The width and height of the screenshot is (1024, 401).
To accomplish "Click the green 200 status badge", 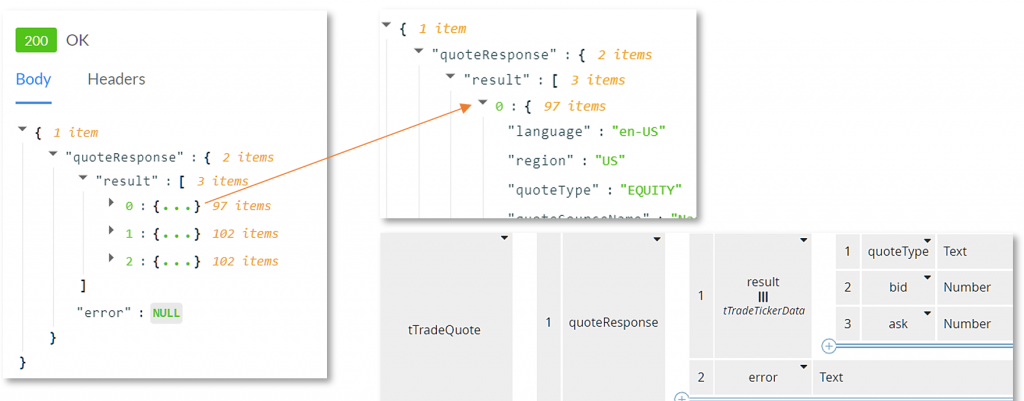I will [37, 40].
